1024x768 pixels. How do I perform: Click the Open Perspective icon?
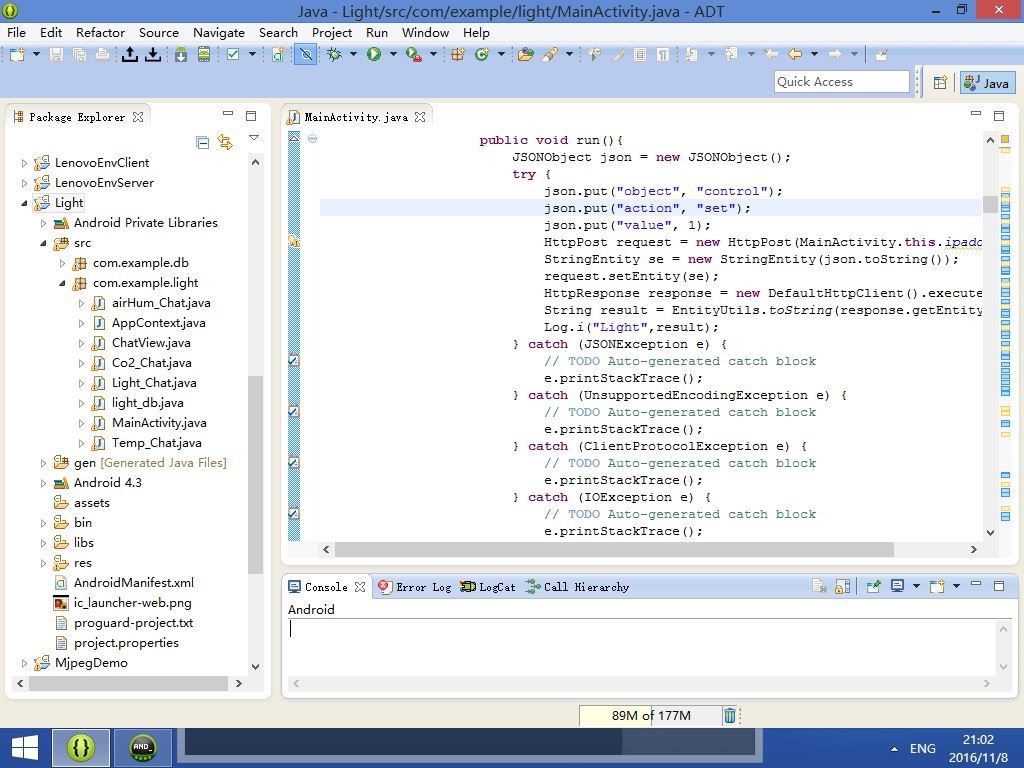(940, 83)
